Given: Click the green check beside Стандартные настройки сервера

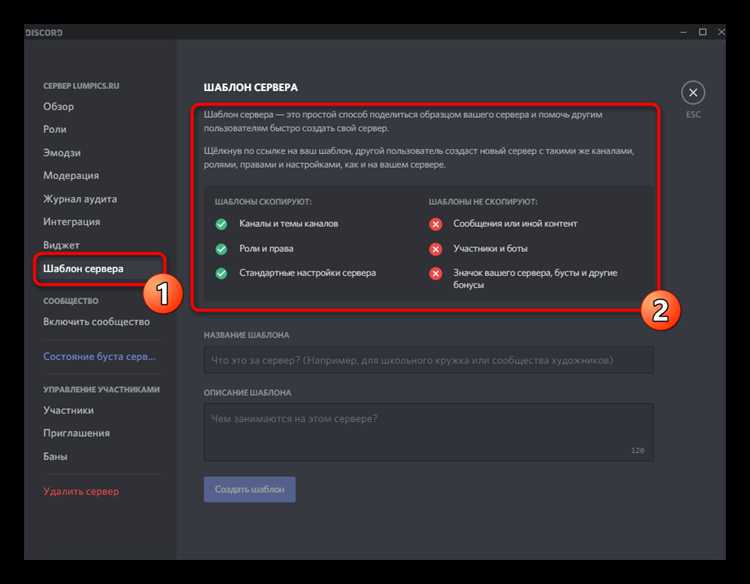Looking at the screenshot, I should [221, 273].
